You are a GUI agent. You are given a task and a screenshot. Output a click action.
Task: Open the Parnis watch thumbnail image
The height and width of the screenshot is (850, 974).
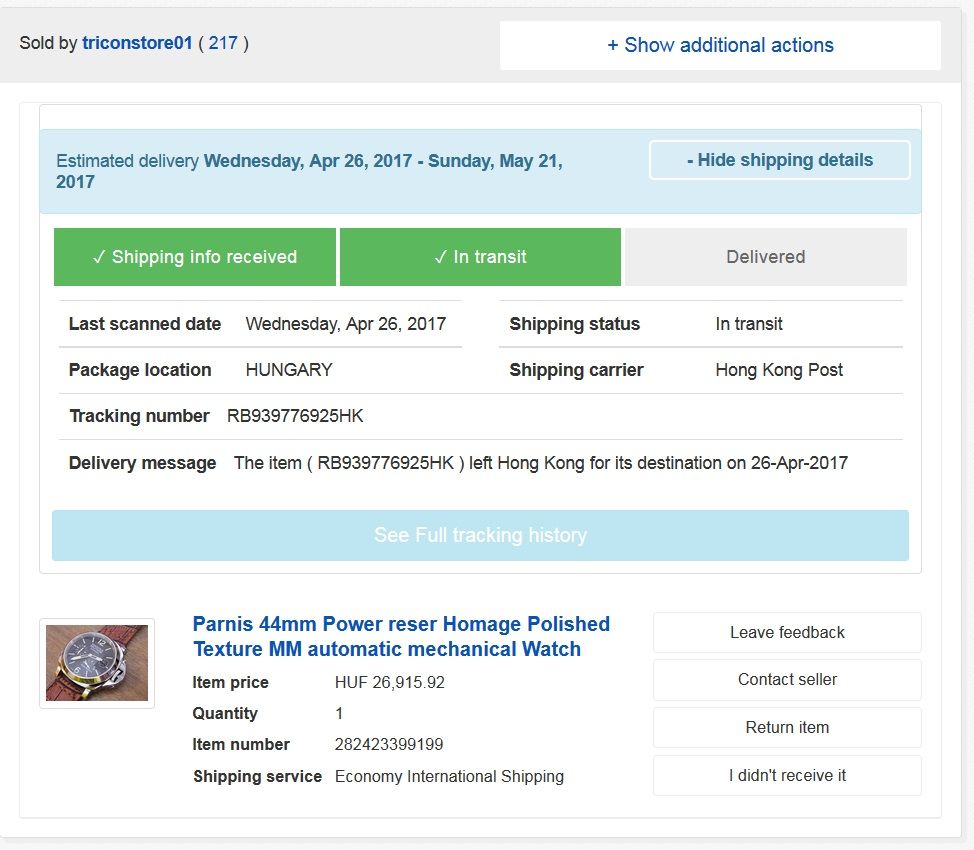[97, 663]
